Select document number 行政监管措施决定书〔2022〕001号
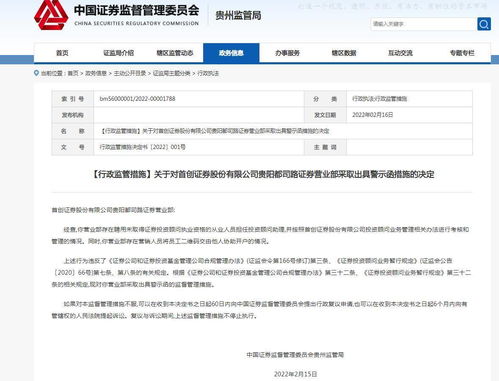Viewport: 499px width, 381px height. pyautogui.click(x=143, y=147)
